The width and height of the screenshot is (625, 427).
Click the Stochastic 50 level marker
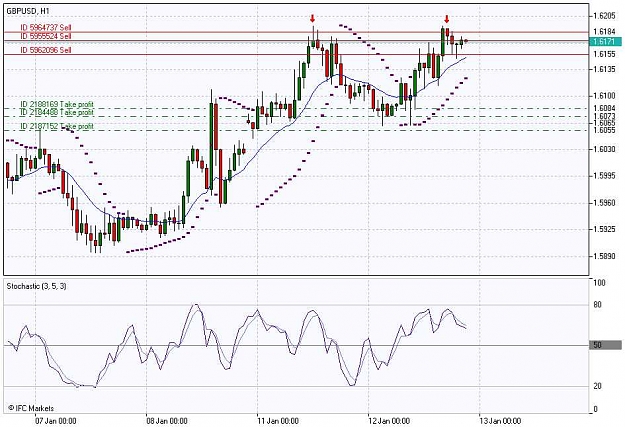point(605,345)
